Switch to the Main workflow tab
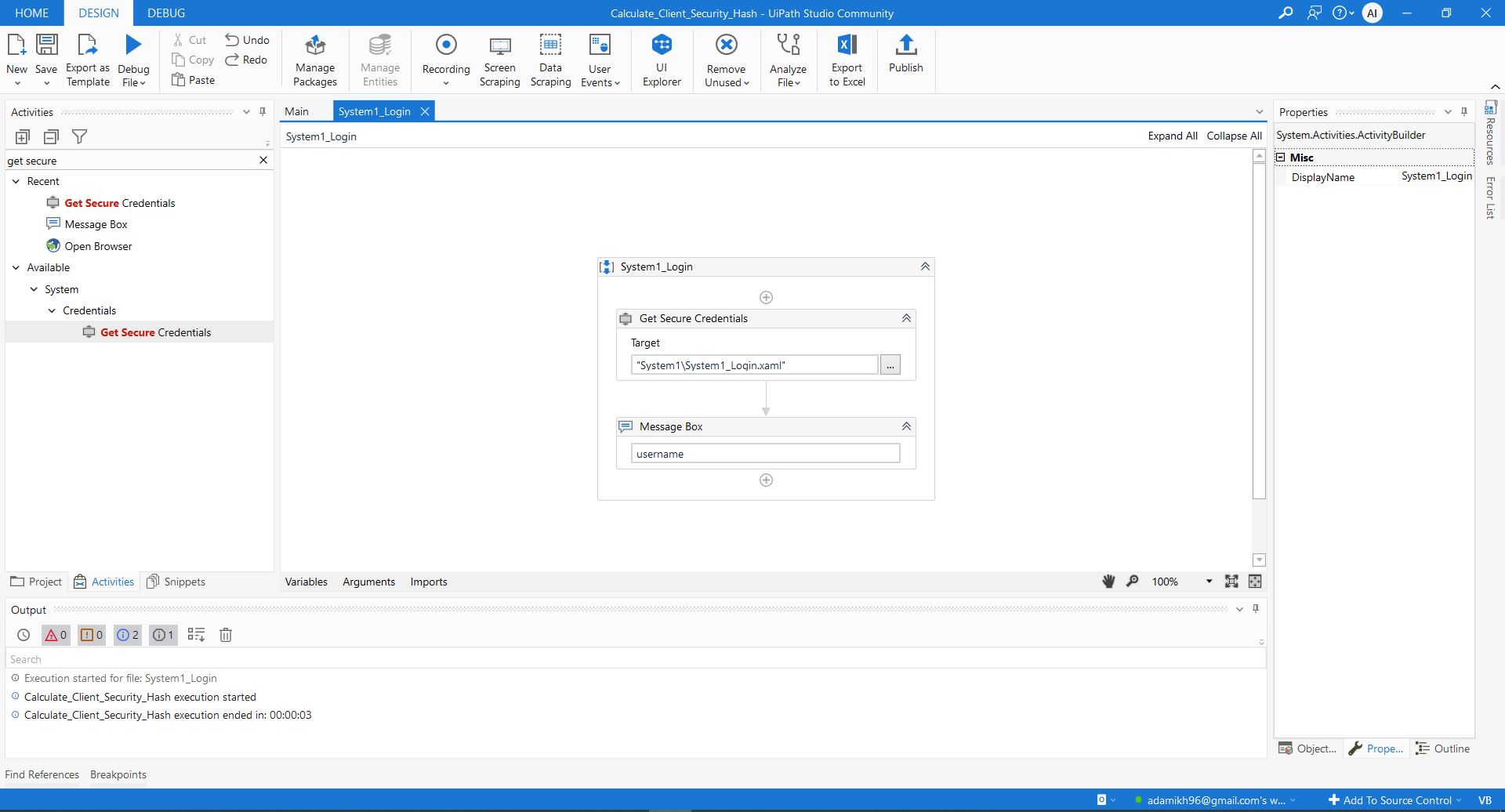Screen dimensions: 1505x812 click(297, 111)
